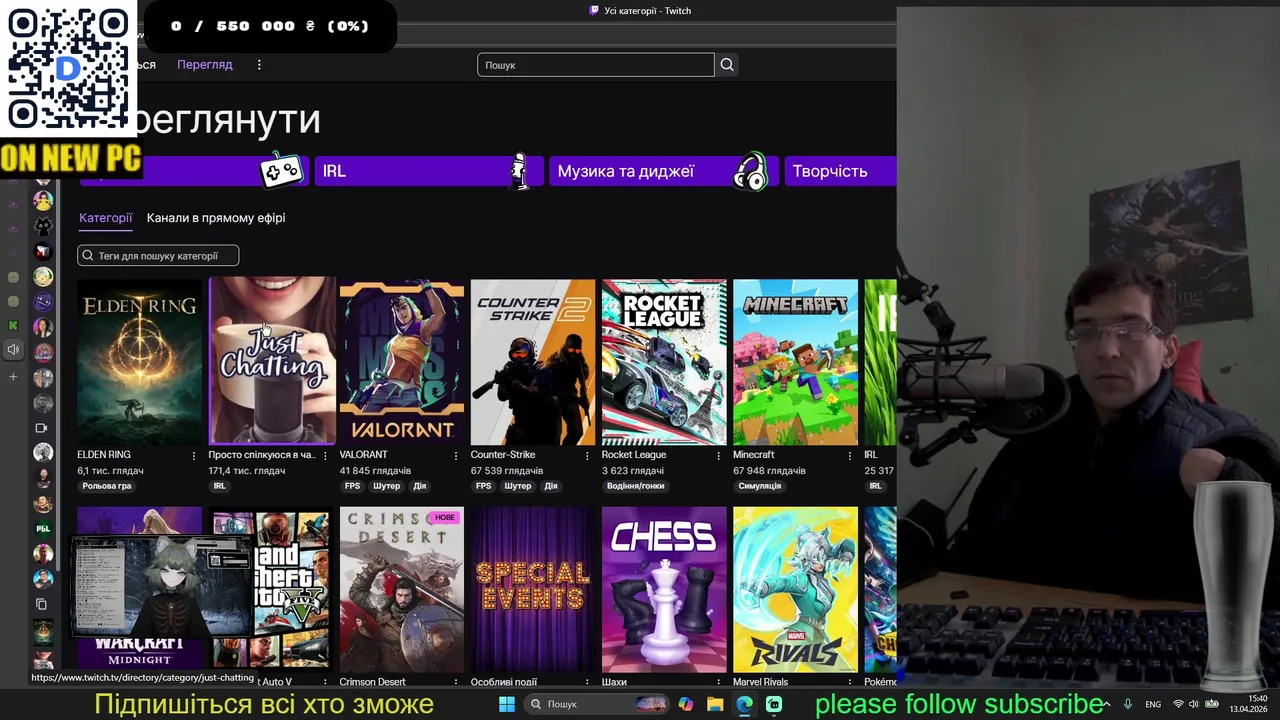The image size is (1280, 720).
Task: Click the Симуляція tag under Minecraft
Action: coord(760,487)
